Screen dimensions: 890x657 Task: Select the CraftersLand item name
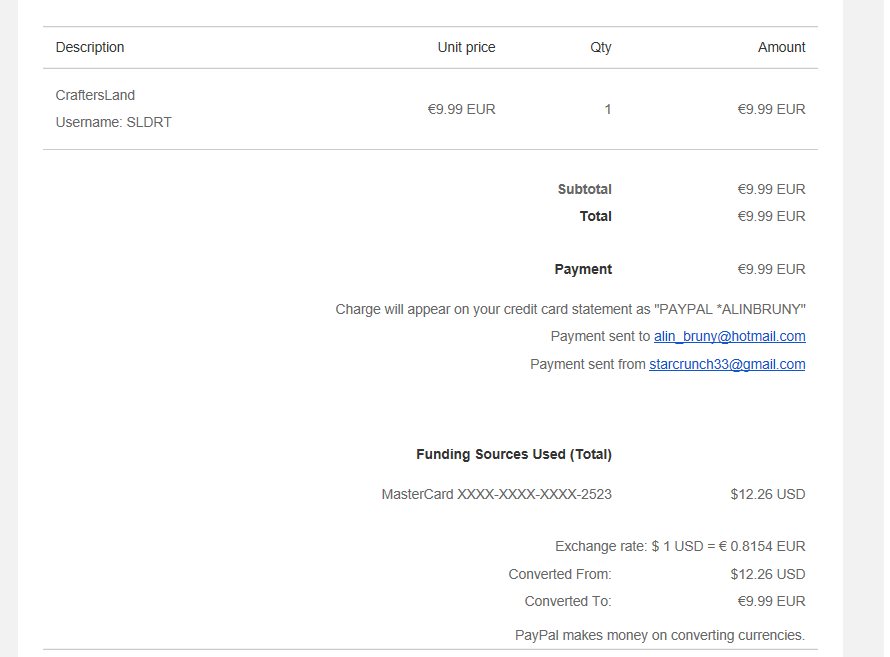95,96
